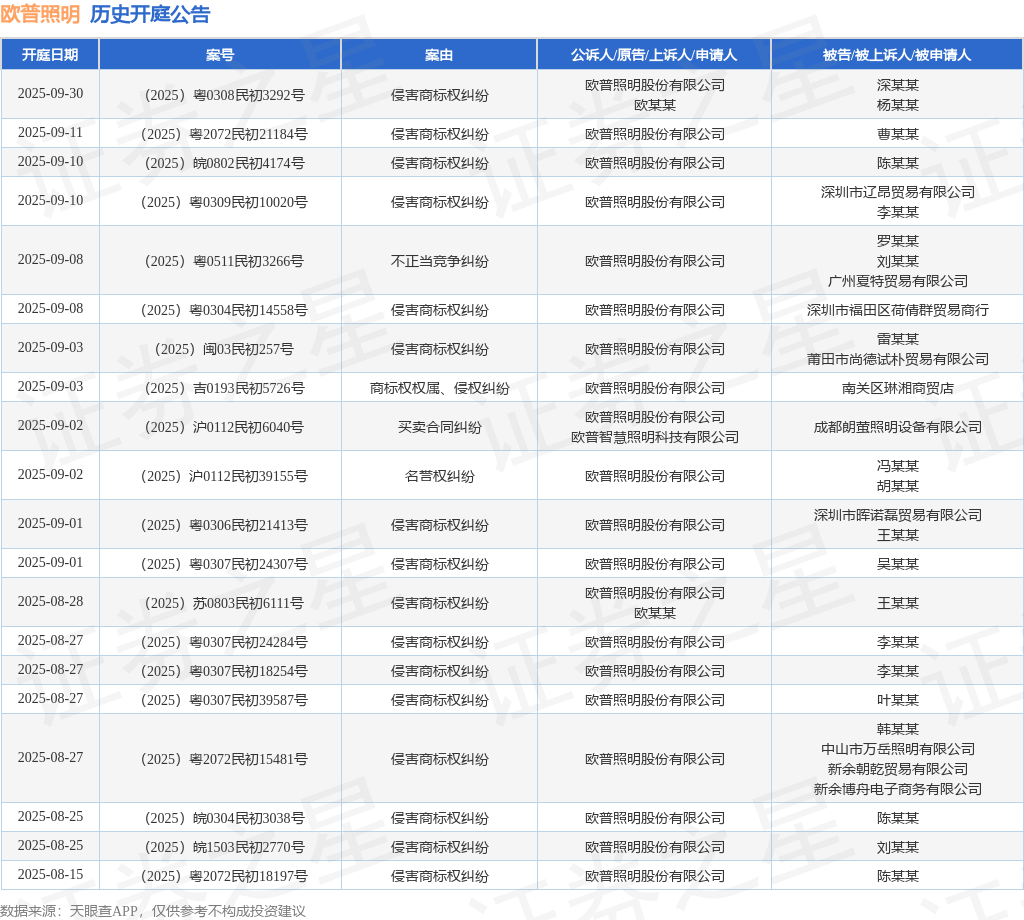Image resolution: width=1024 pixels, height=920 pixels.
Task: Click case number 吉0193民初5726号
Action: (224, 389)
